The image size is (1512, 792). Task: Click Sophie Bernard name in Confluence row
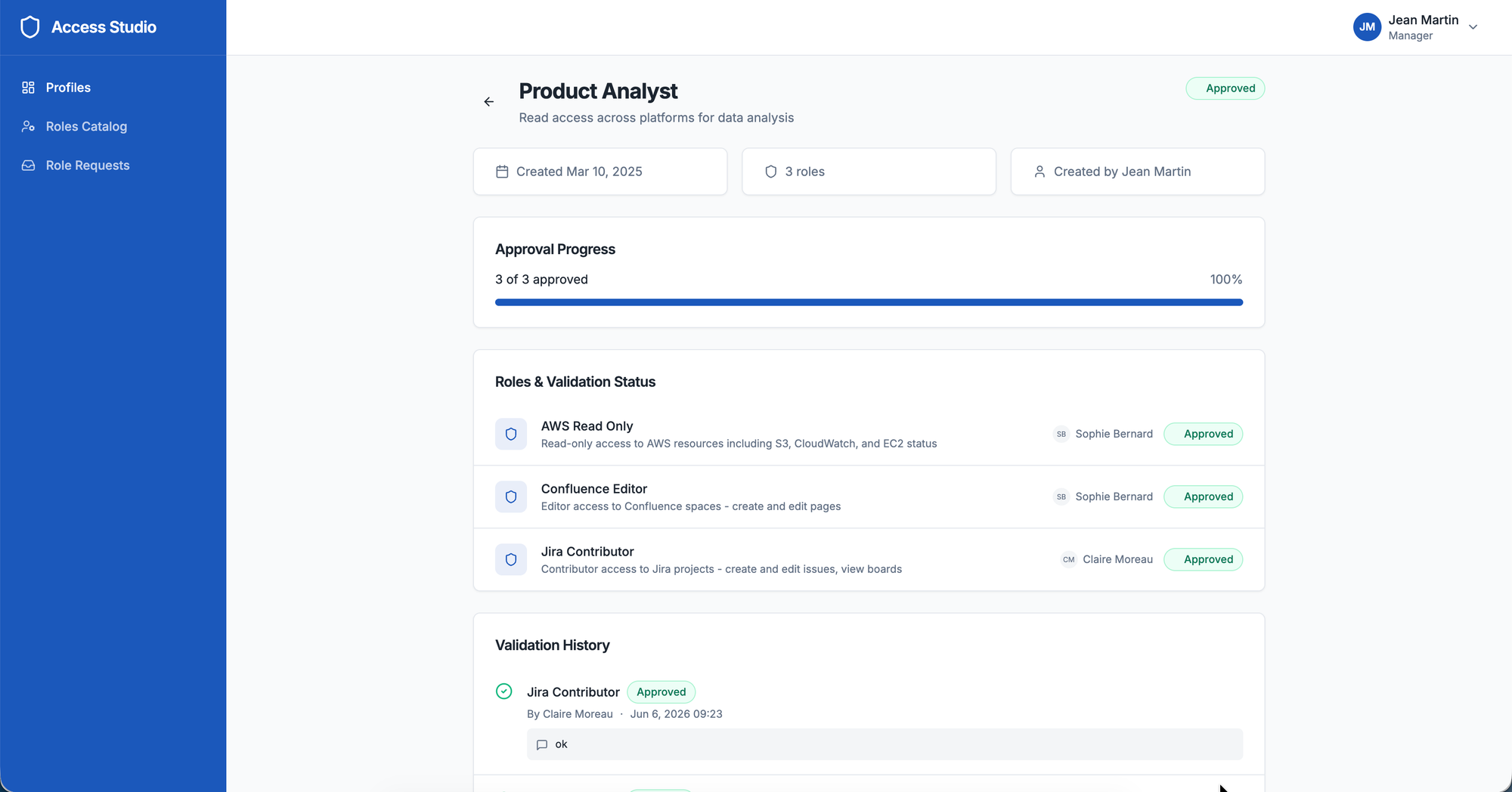pos(1114,497)
